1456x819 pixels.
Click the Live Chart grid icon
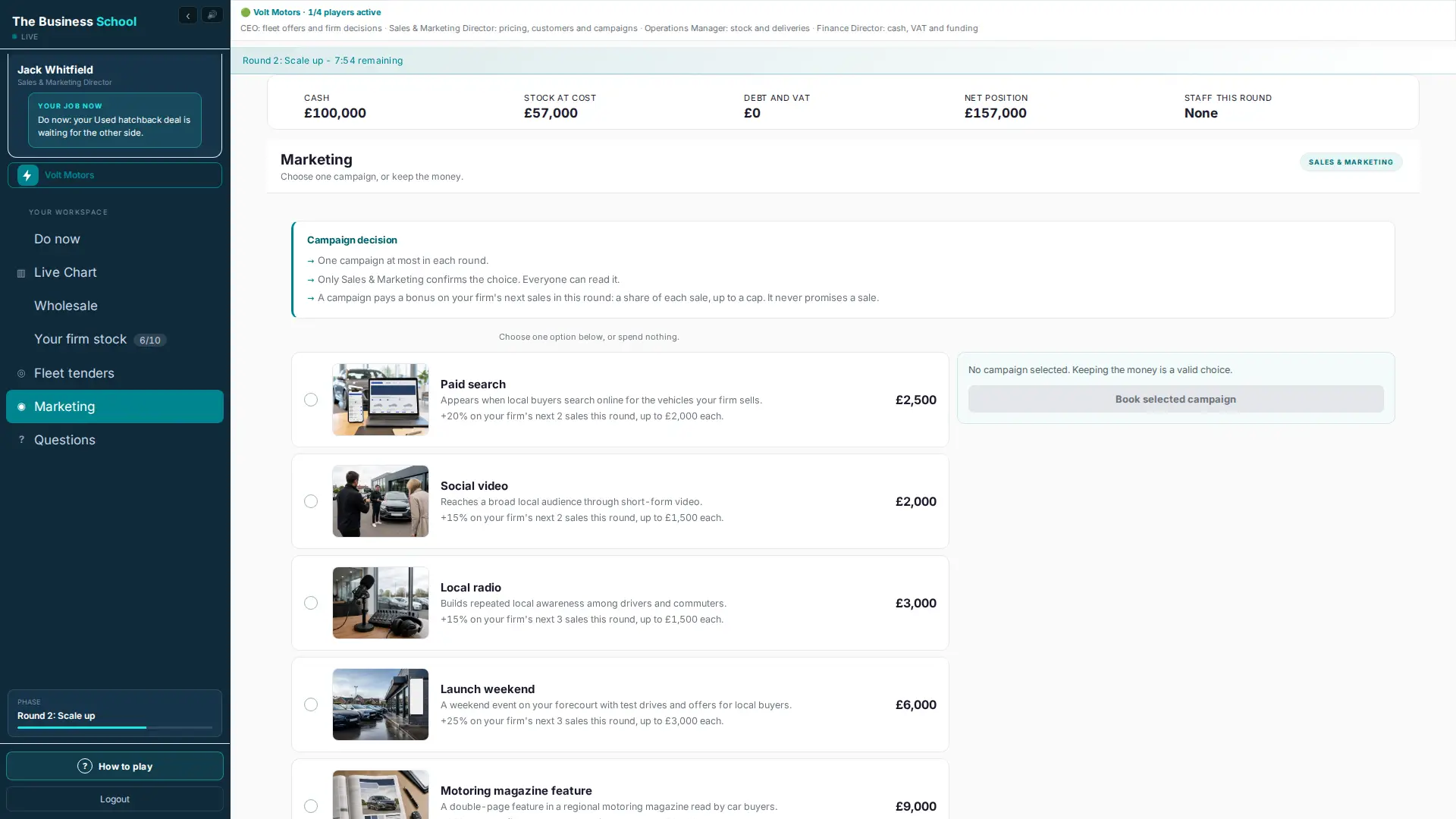click(21, 273)
